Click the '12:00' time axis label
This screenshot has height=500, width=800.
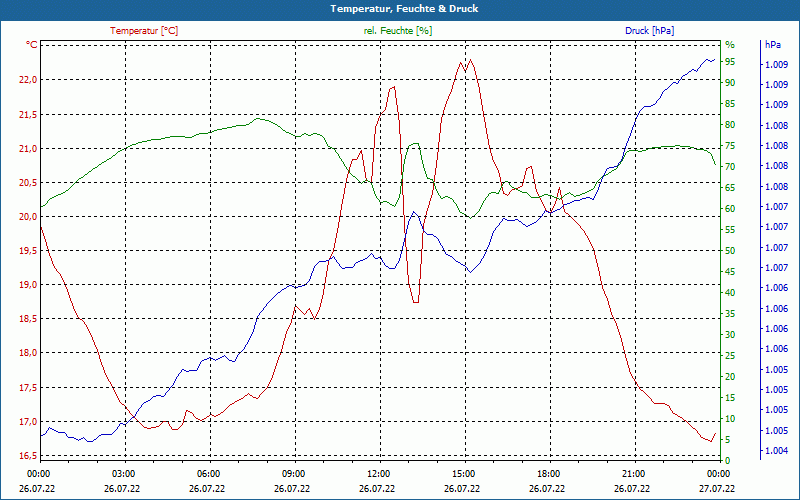pyautogui.click(x=377, y=474)
